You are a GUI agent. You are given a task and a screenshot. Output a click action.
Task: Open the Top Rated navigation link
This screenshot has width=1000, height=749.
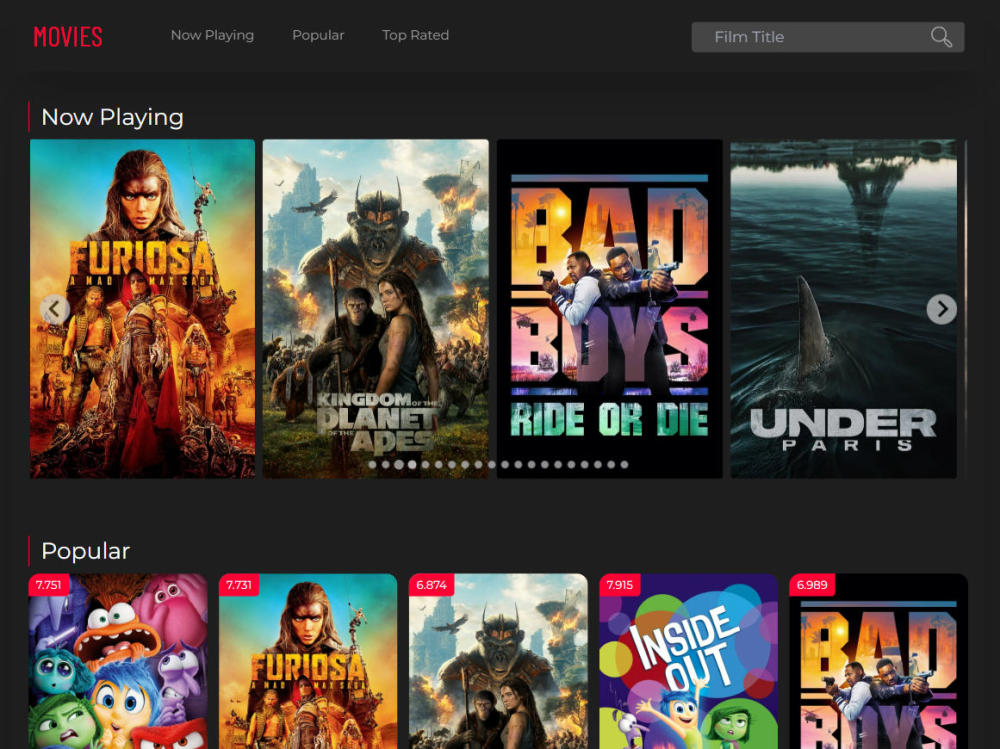pyautogui.click(x=416, y=35)
